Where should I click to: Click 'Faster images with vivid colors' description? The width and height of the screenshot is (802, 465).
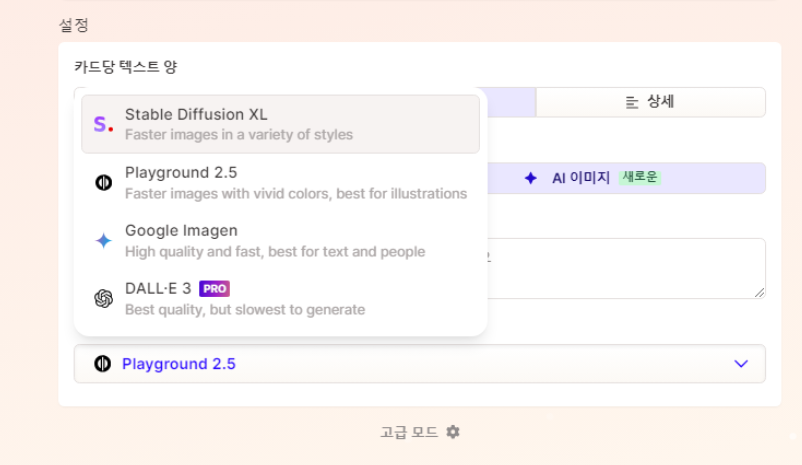point(296,193)
